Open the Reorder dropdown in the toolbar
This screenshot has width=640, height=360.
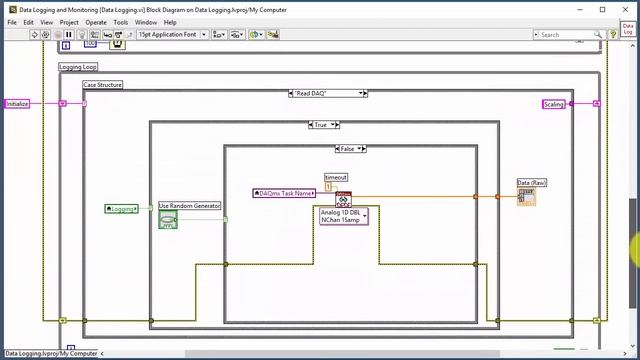(256, 35)
